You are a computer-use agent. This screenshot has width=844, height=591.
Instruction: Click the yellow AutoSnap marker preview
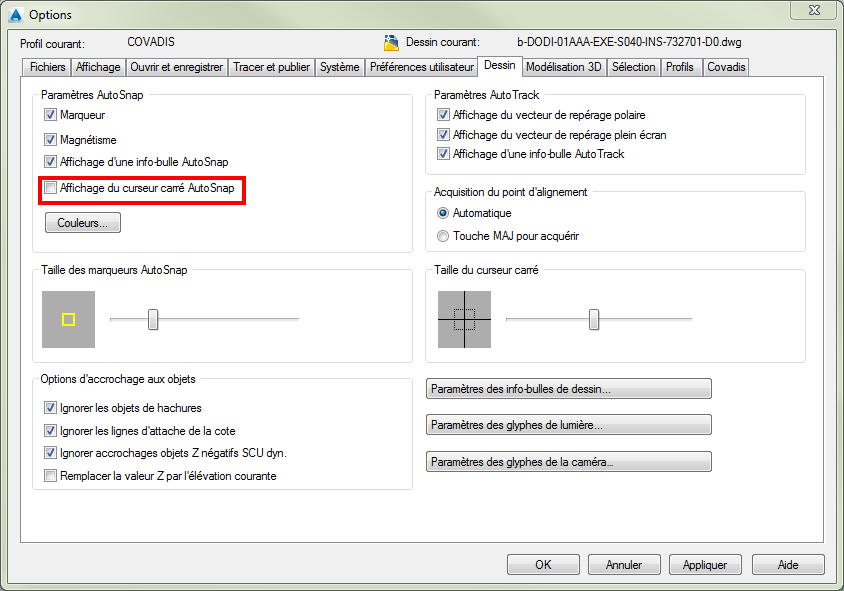pos(68,320)
